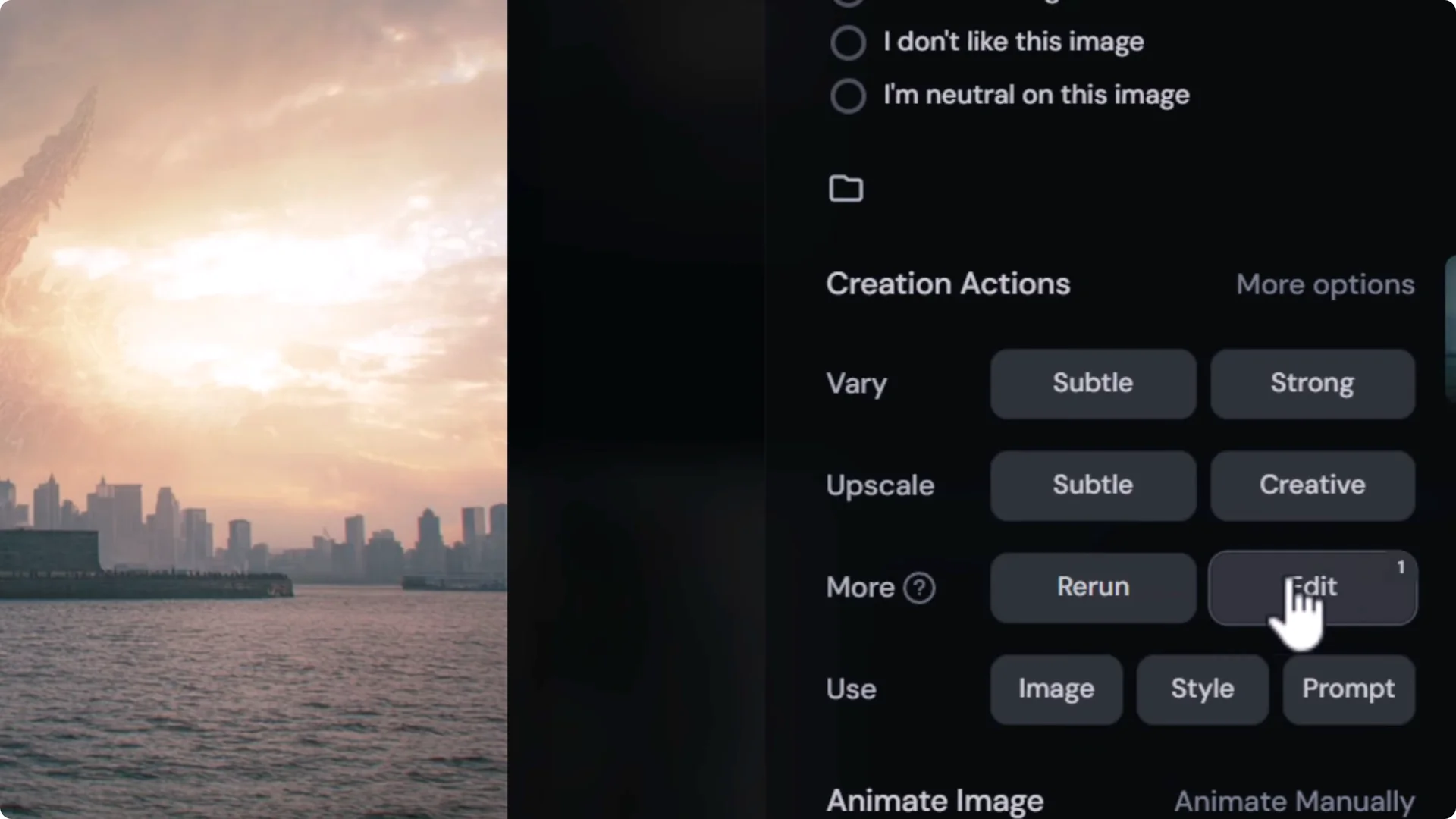Open the folder icon to organize the image
The height and width of the screenshot is (819, 1456).
(x=846, y=188)
